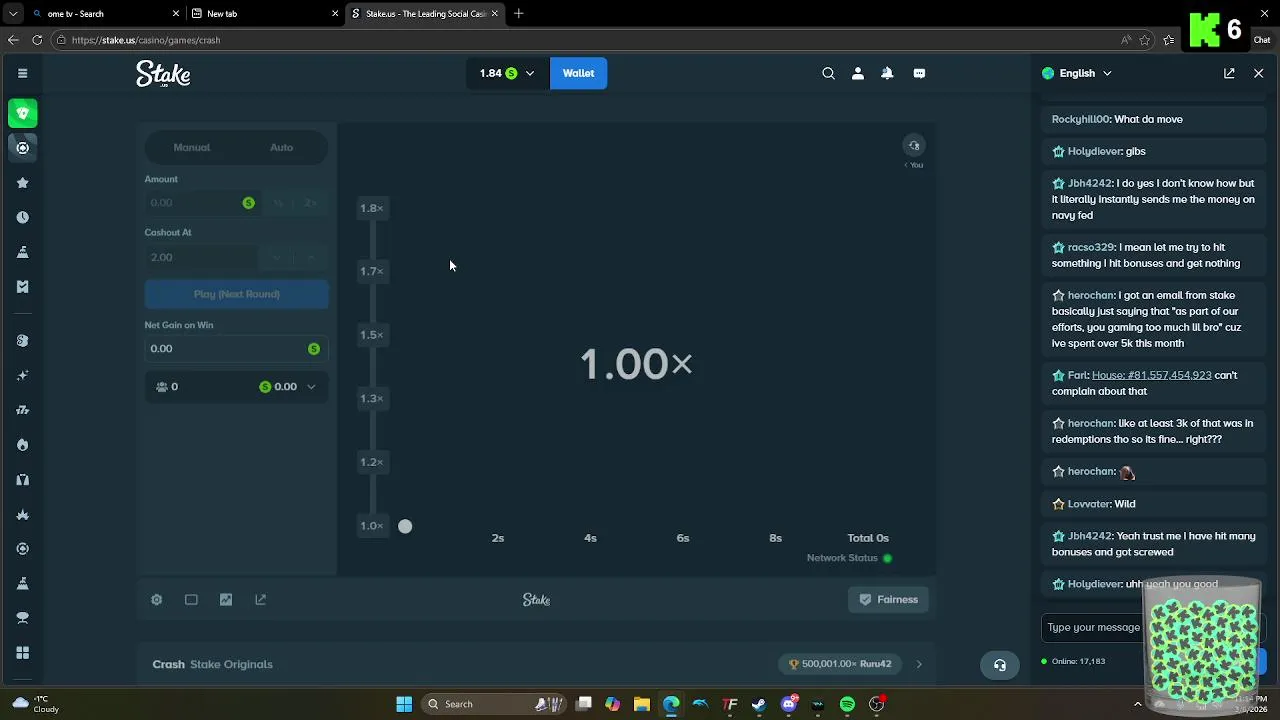The image size is (1280, 720).
Task: Open the Fairness button
Action: (888, 599)
